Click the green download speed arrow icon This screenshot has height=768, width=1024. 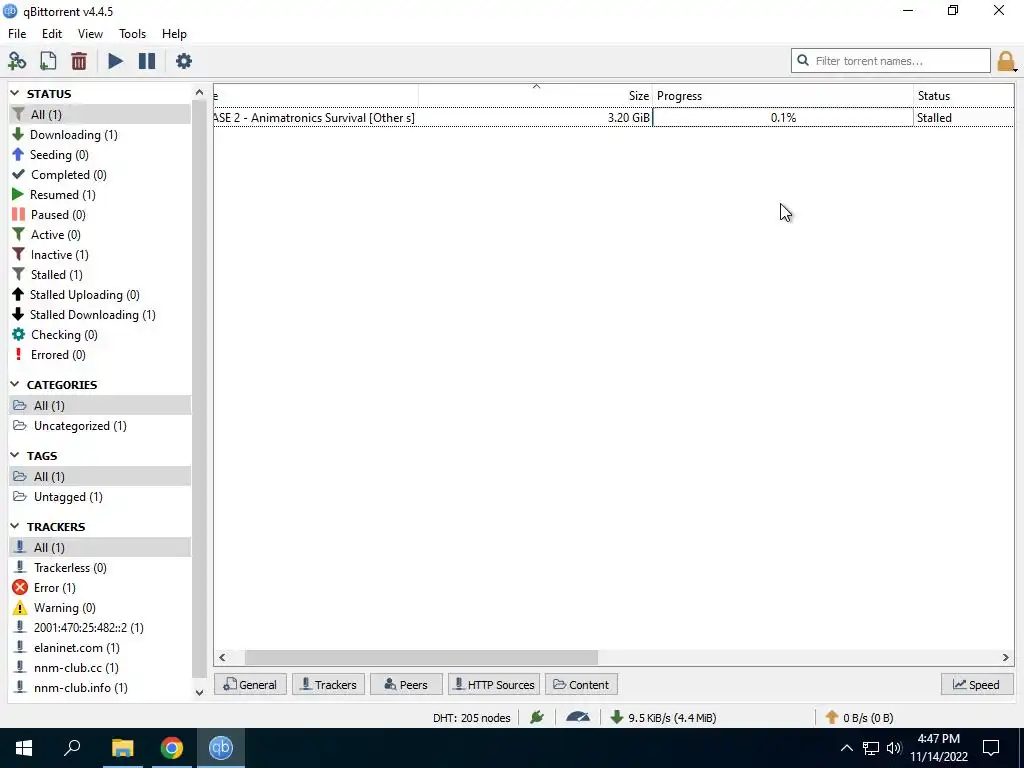pyautogui.click(x=616, y=717)
